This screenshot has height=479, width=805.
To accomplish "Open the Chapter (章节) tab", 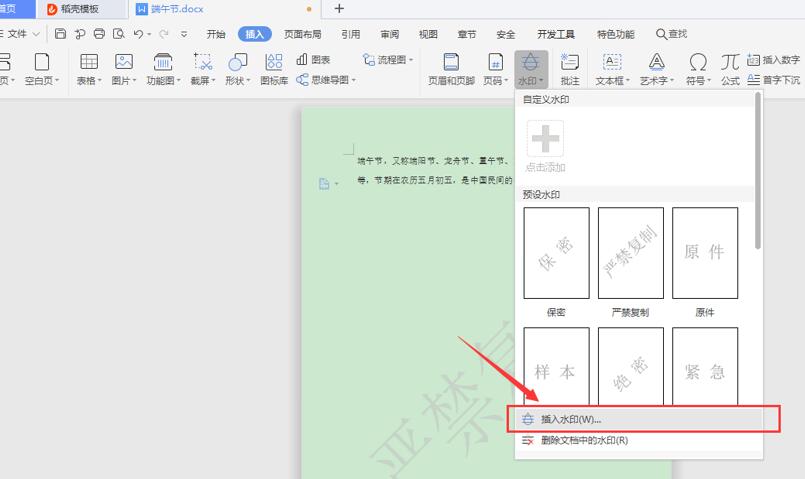I will point(467,34).
